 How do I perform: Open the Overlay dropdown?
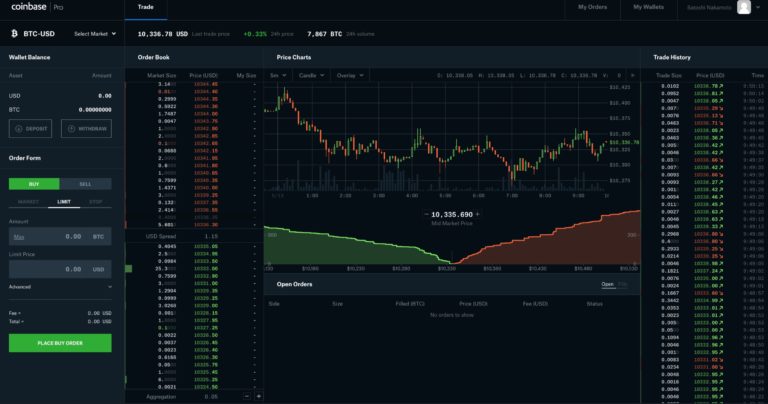(350, 75)
